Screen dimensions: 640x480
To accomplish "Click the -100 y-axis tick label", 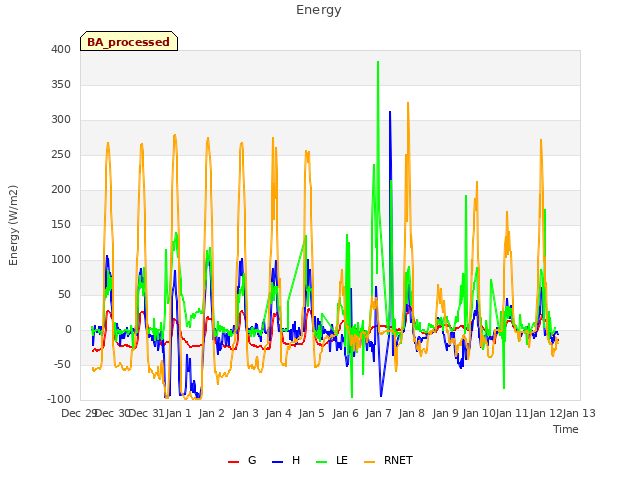I will tap(59, 399).
